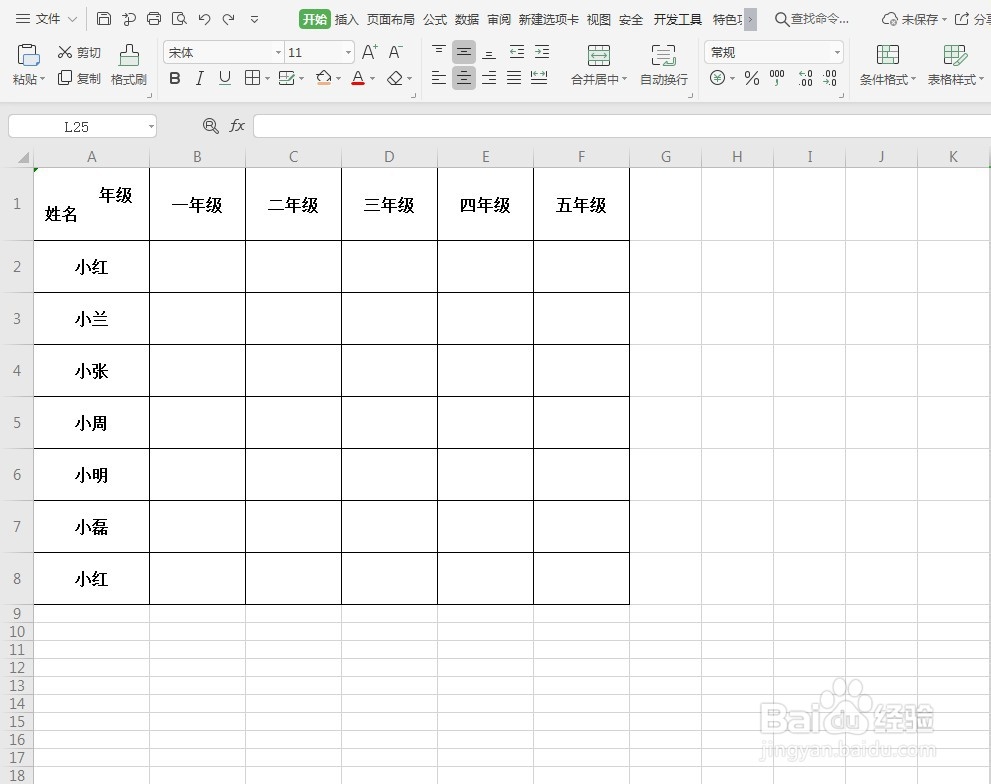Open the 条件格式 conditional formatting menu
Image resolution: width=991 pixels, height=784 pixels.
click(886, 64)
